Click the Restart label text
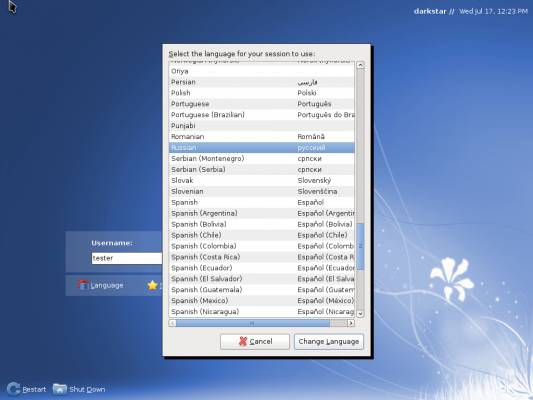Image resolution: width=533 pixels, height=400 pixels. tap(34, 389)
